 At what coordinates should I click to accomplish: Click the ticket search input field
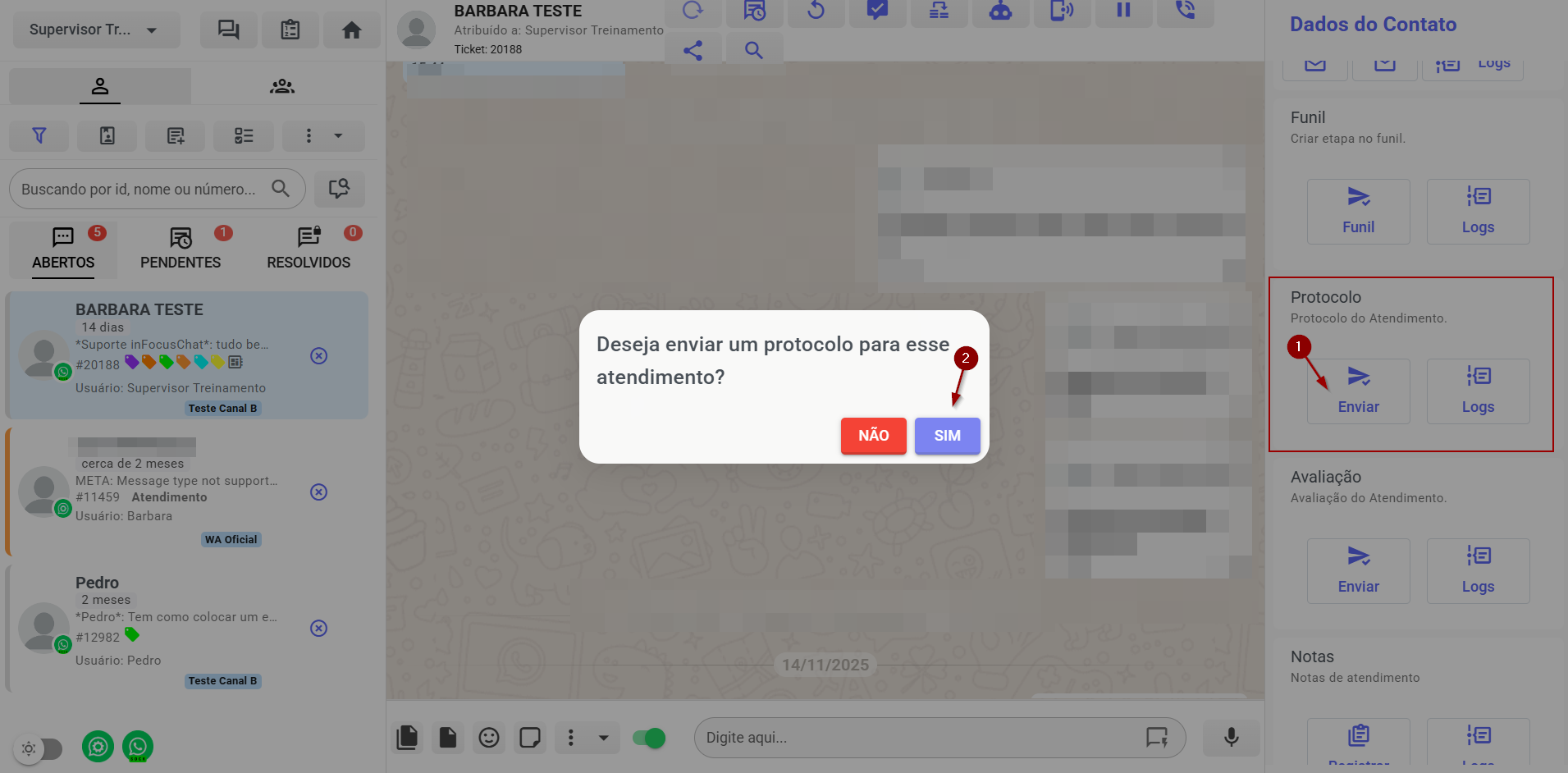click(139, 190)
